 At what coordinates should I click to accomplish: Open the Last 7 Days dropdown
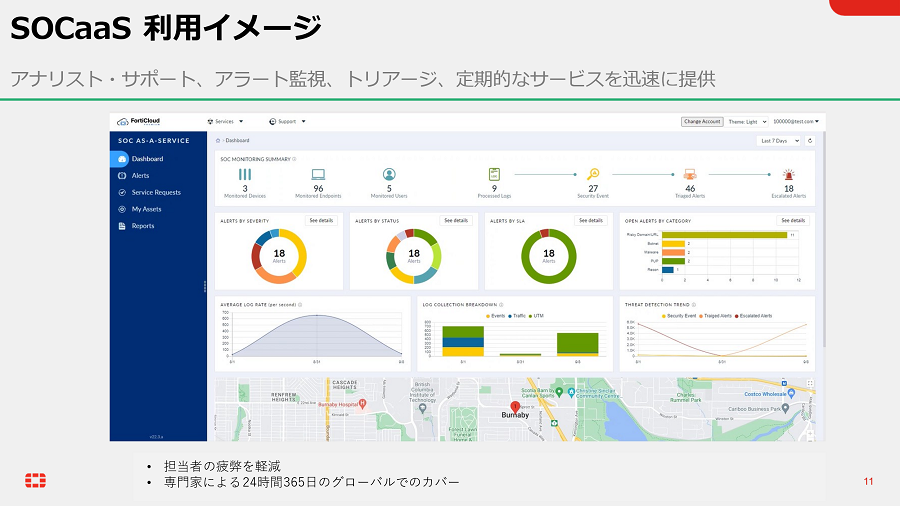tap(780, 141)
